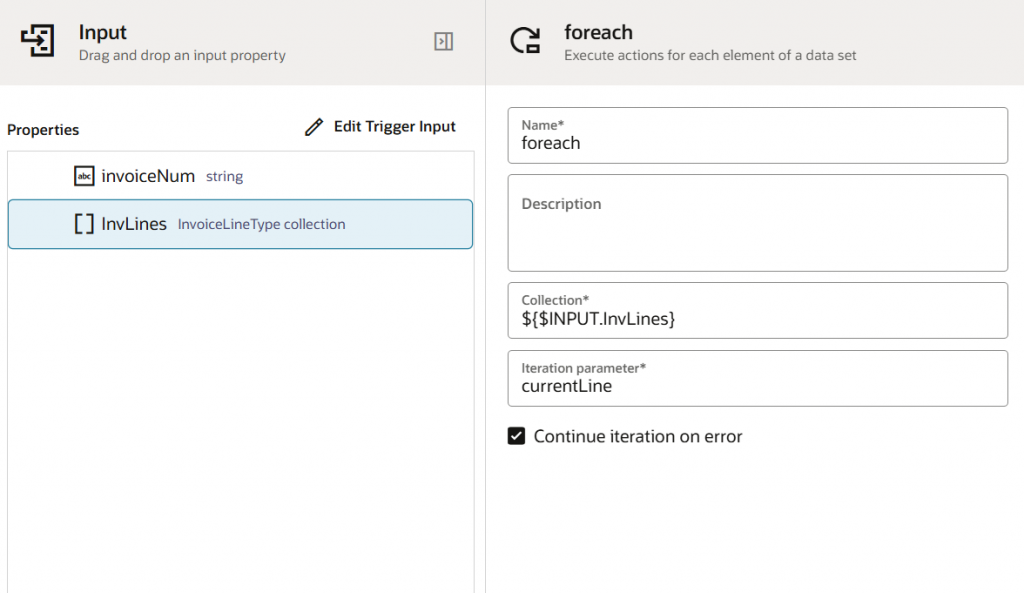
Task: Select the InvLines property row
Action: coord(240,224)
